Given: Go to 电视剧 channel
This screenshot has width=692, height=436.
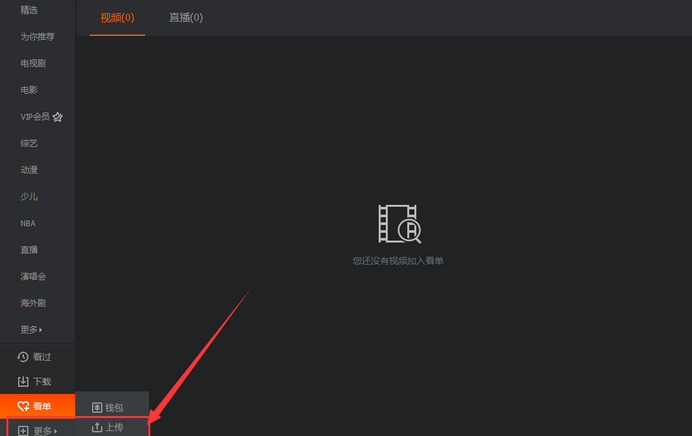Looking at the screenshot, I should tap(33, 64).
